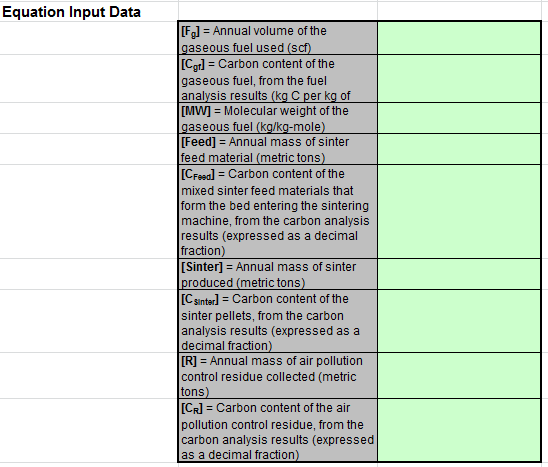This screenshot has width=548, height=467.
Task: Select the CSinter pellets carbon content input cell
Action: [459, 321]
